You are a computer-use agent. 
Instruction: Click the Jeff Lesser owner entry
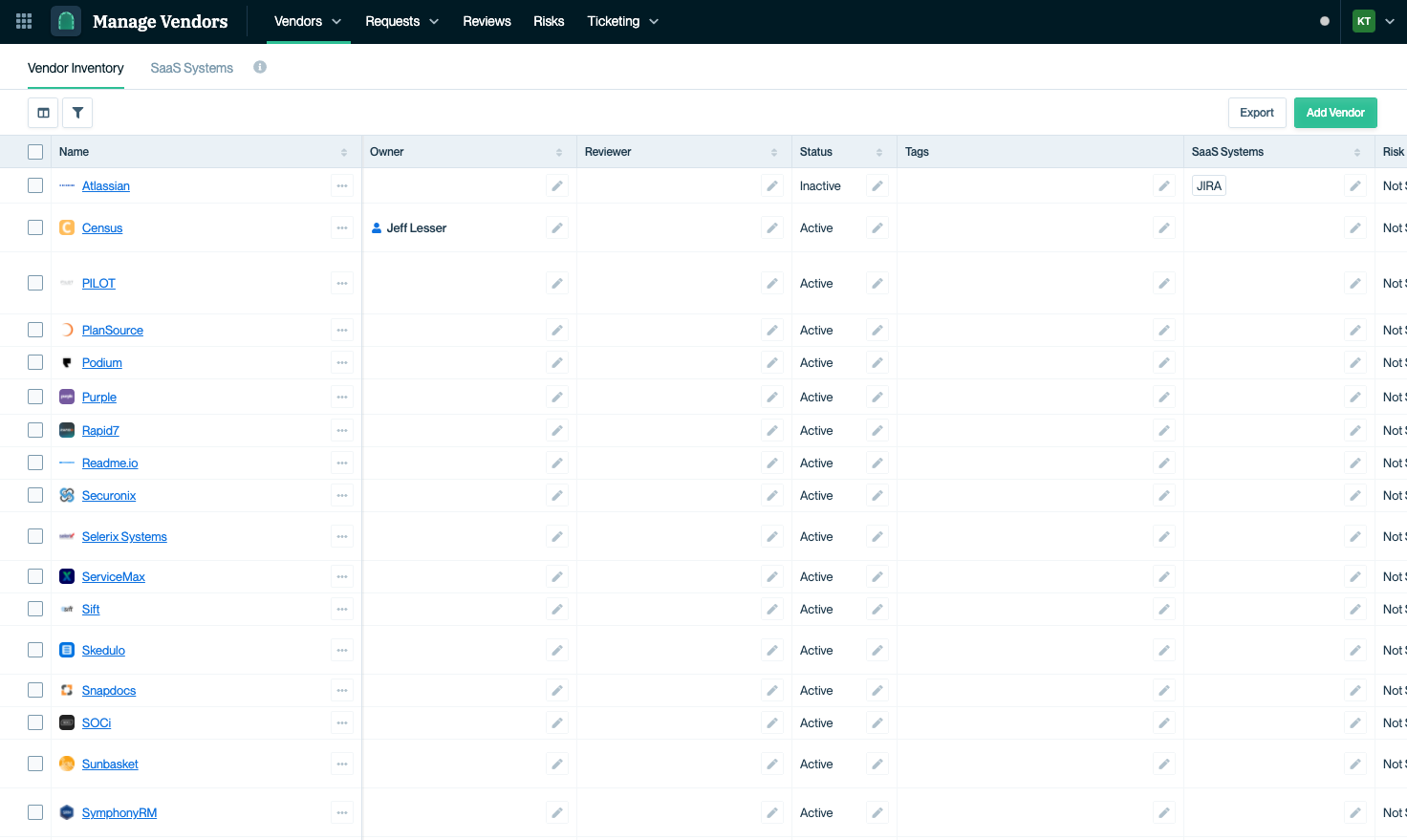[409, 227]
